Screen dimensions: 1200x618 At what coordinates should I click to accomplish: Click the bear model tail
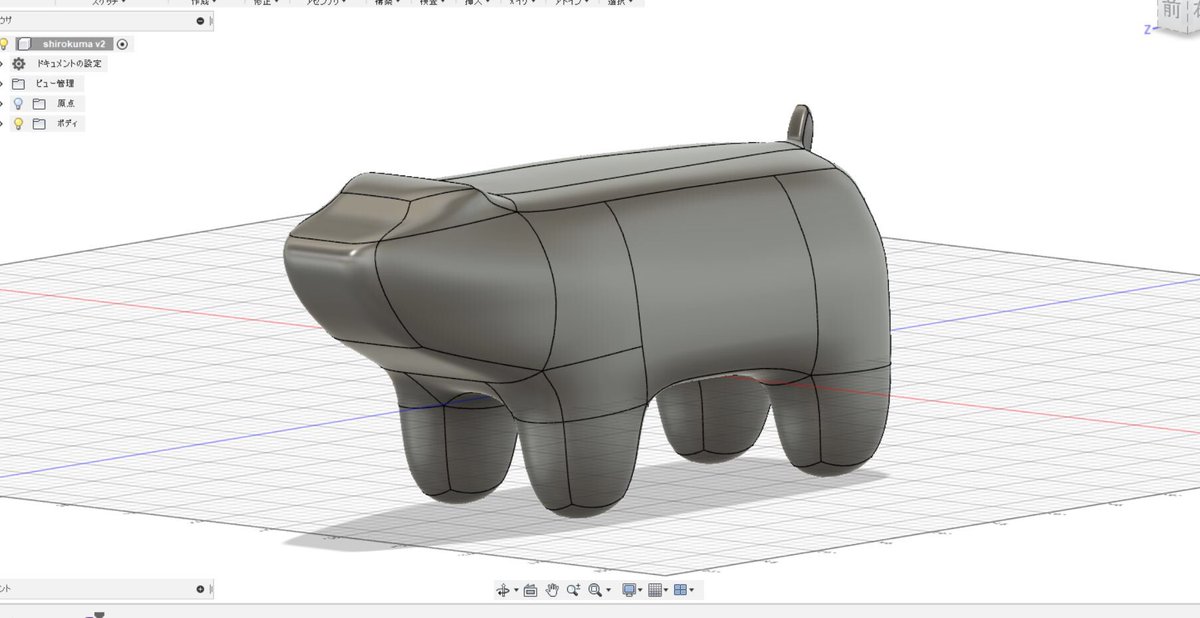tap(801, 126)
